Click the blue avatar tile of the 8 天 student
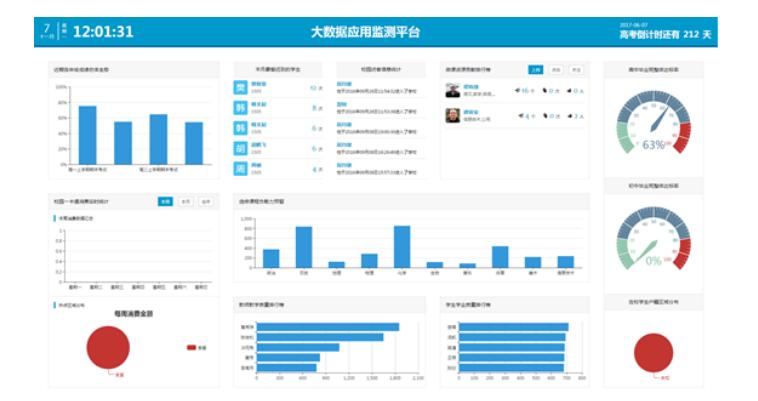Image resolution: width=758 pixels, height=401 pixels. (240, 108)
